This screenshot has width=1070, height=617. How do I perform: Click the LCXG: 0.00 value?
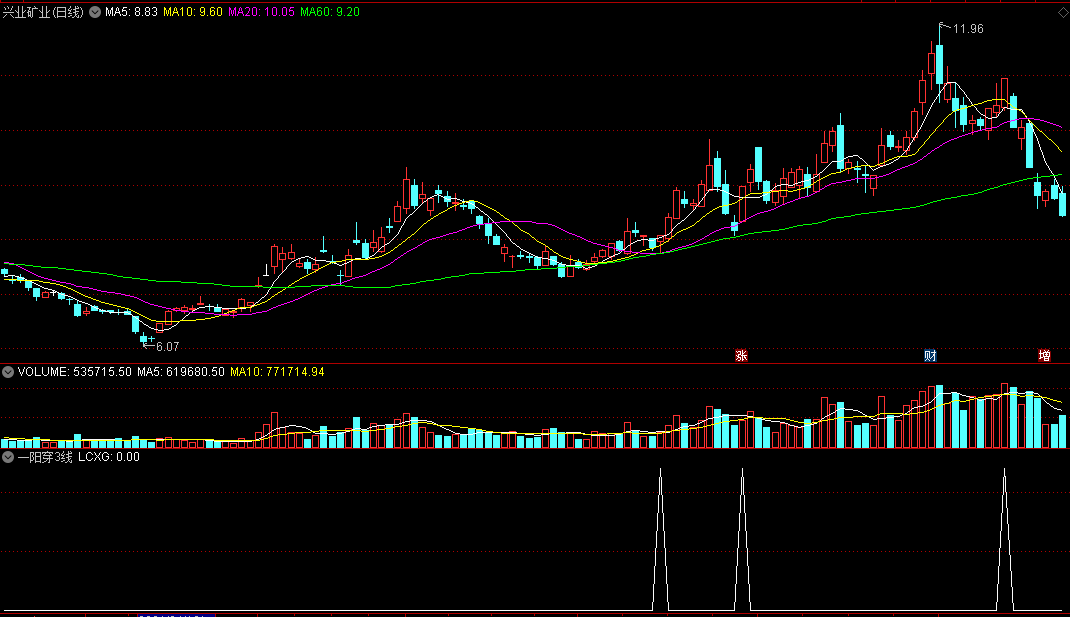pos(109,457)
